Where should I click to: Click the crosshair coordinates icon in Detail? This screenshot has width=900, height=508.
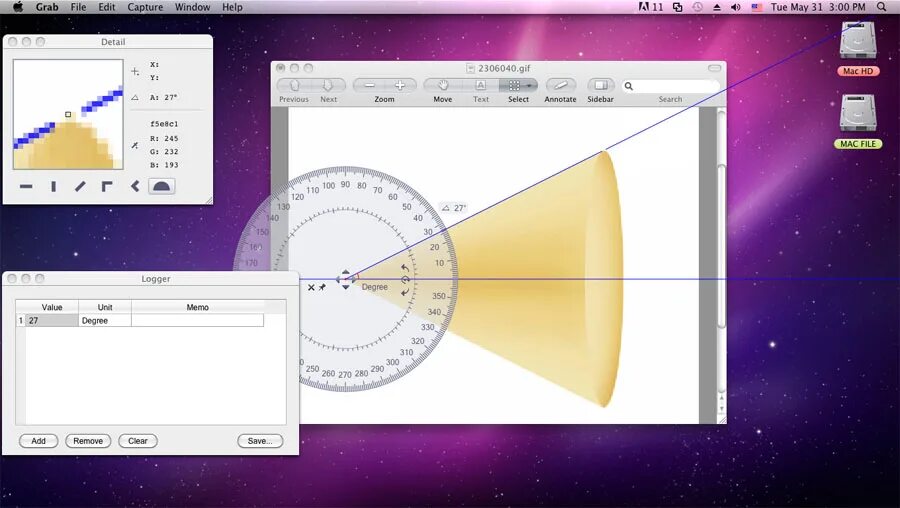(x=134, y=72)
